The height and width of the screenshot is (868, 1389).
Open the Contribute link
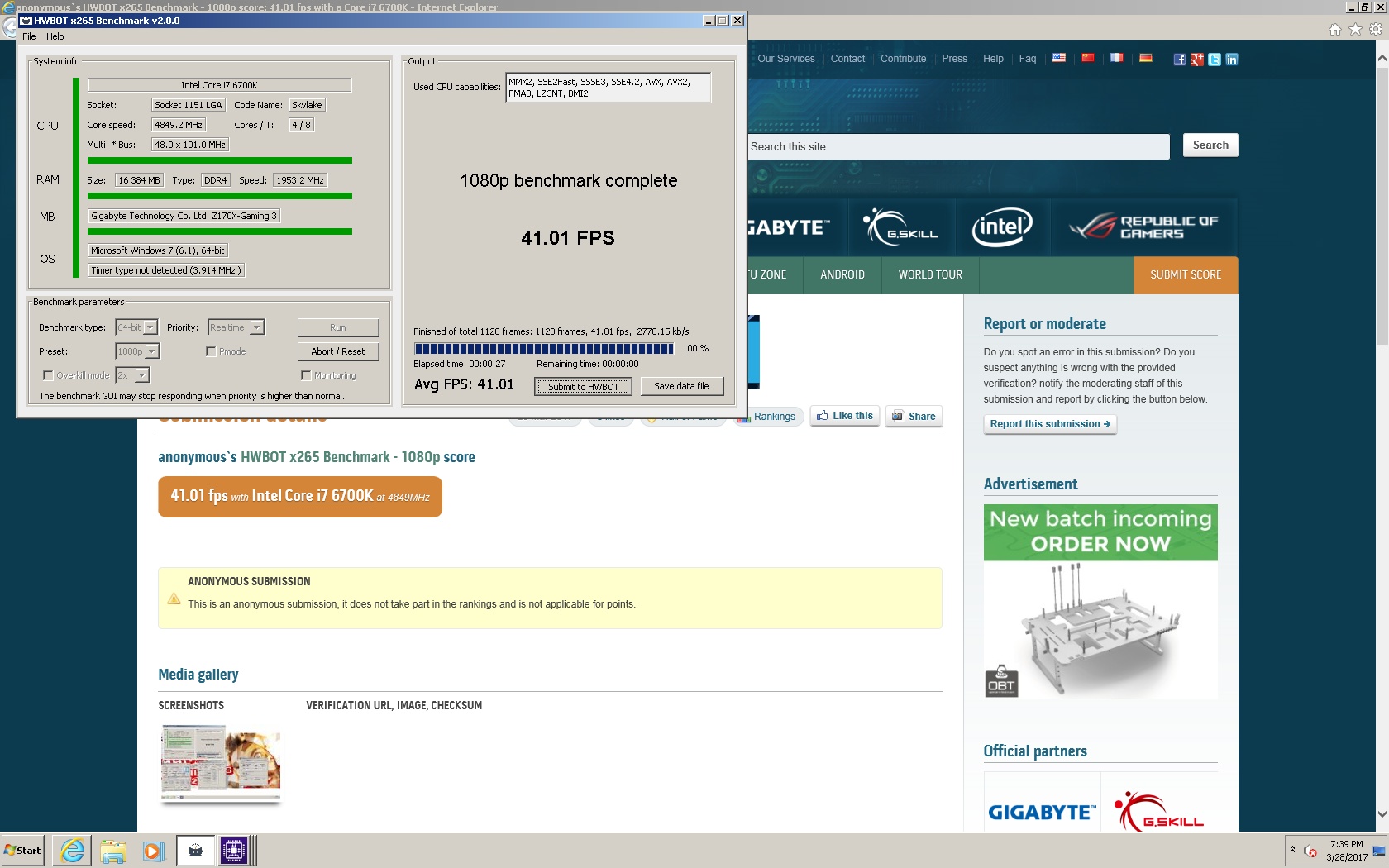[x=903, y=59]
